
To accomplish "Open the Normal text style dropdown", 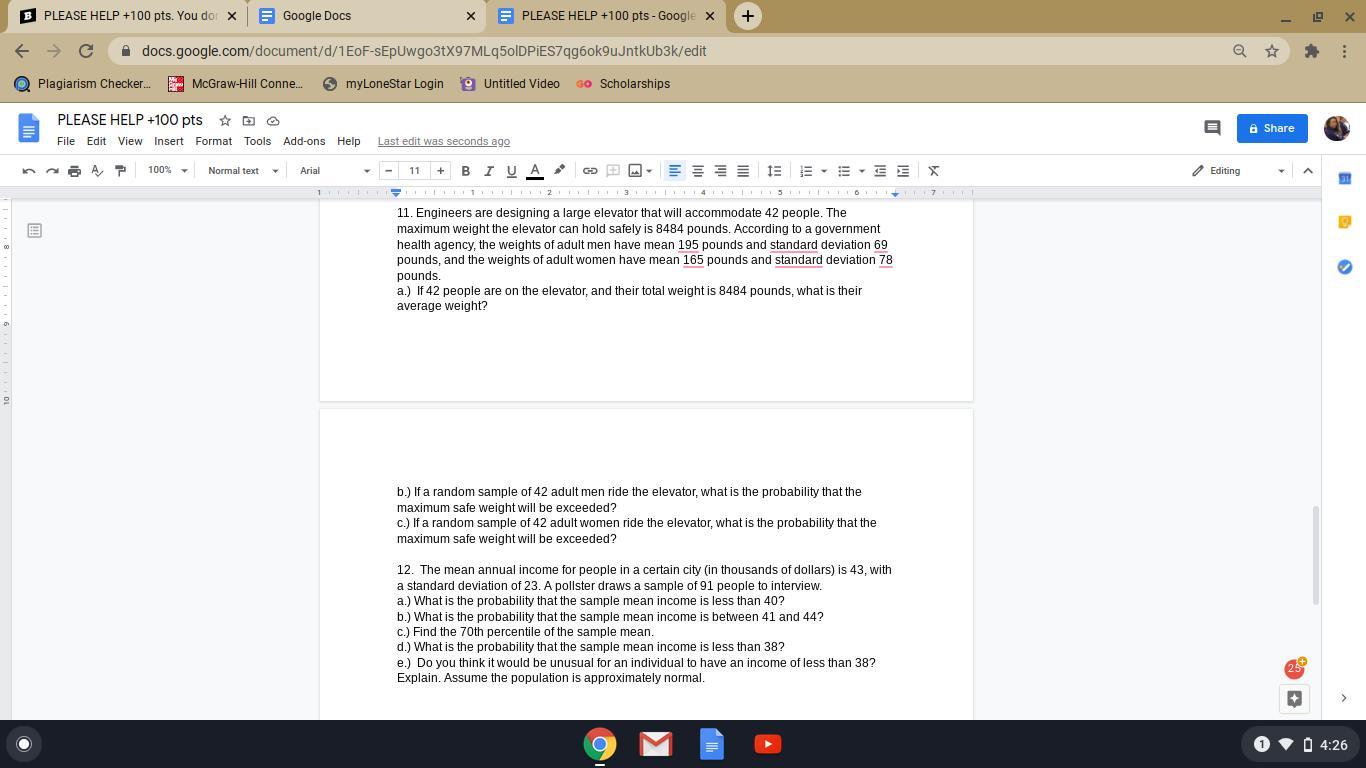I will (x=242, y=171).
